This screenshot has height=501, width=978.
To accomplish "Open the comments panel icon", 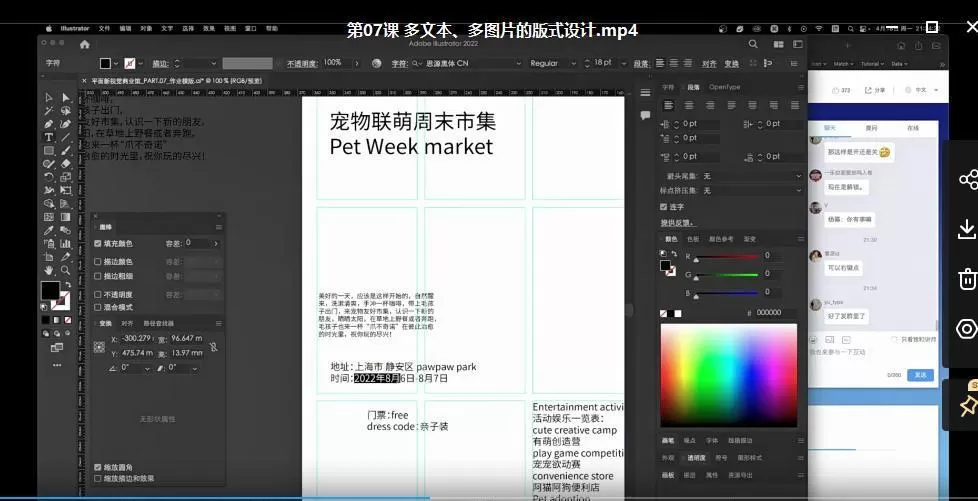I will point(645,115).
